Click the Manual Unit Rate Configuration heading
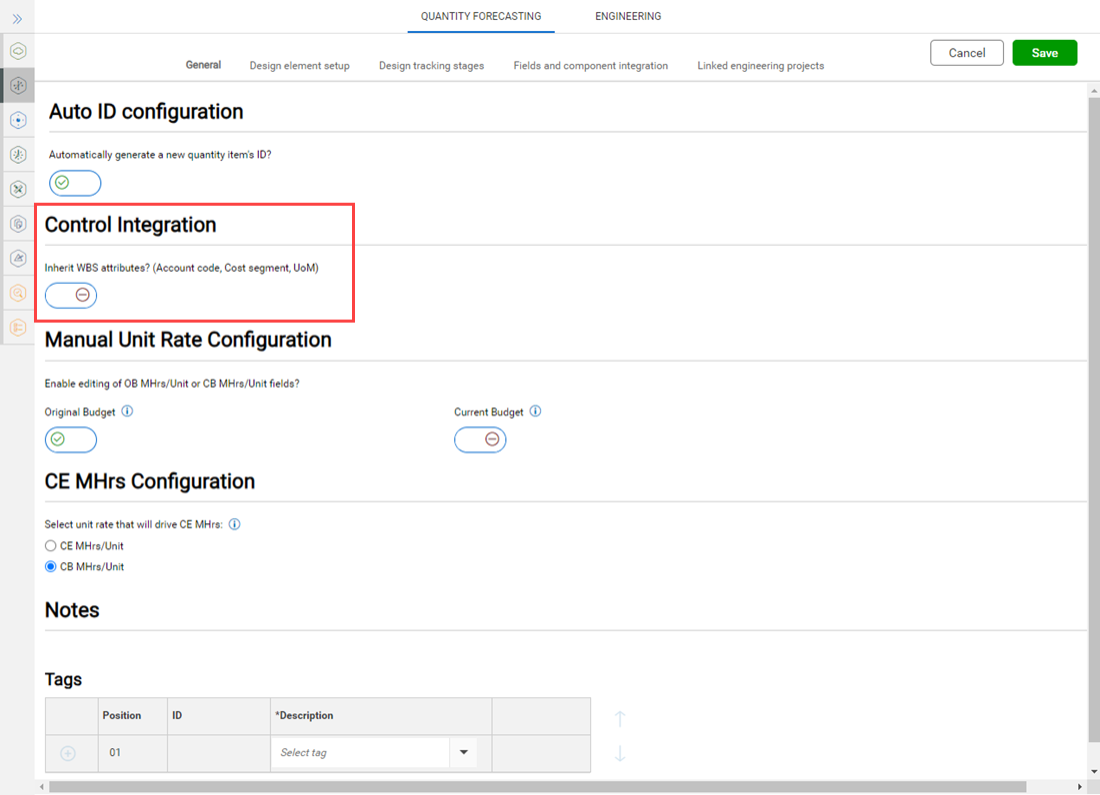 pyautogui.click(x=188, y=340)
